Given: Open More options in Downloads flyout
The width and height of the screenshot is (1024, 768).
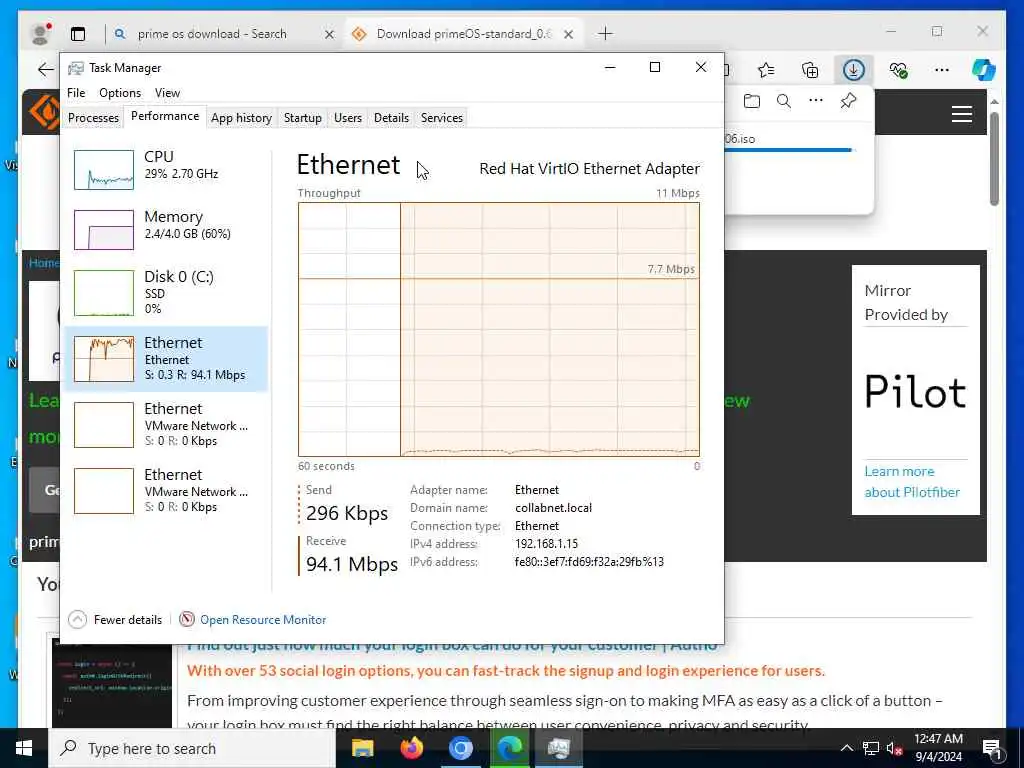Looking at the screenshot, I should pyautogui.click(x=816, y=101).
